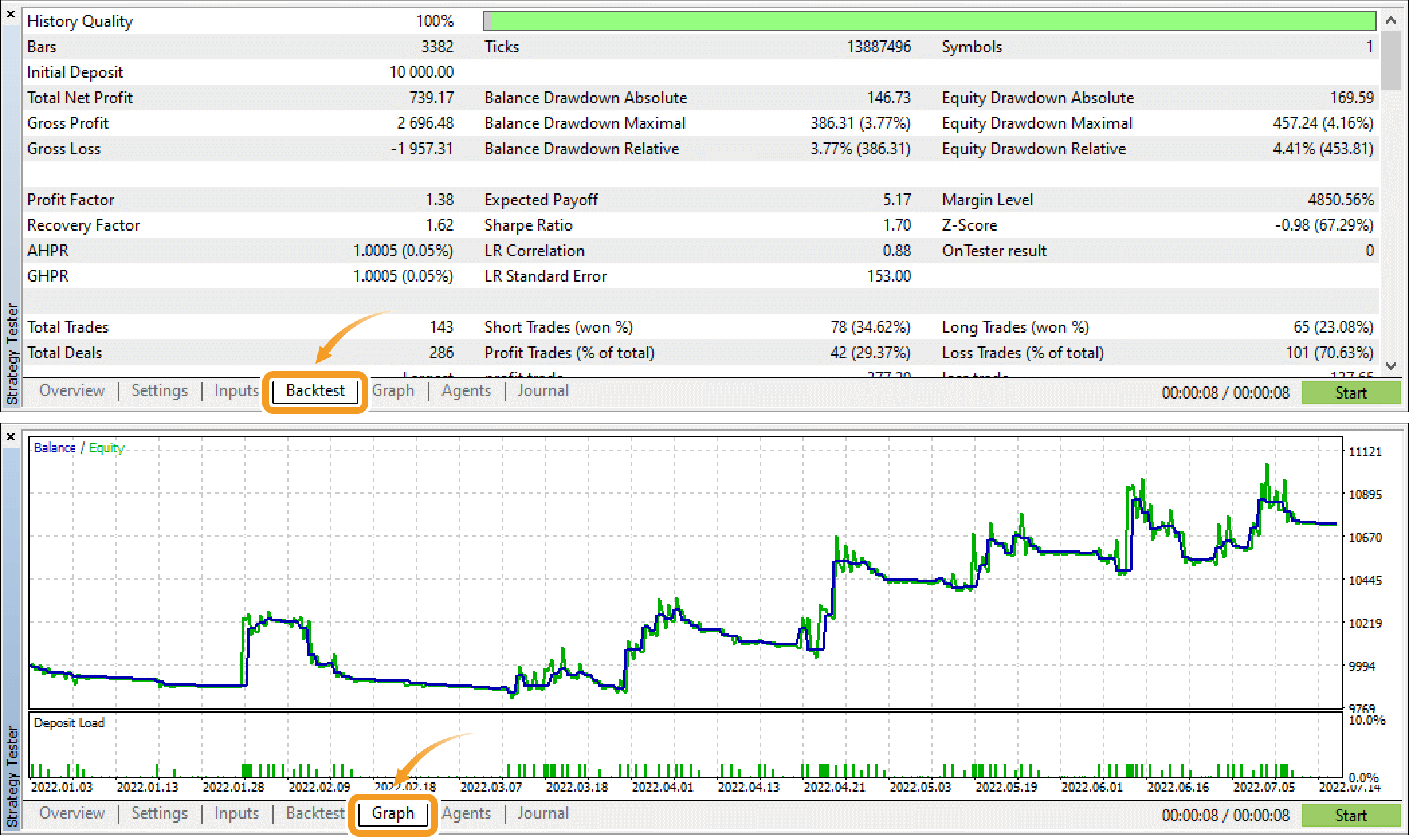Image resolution: width=1409 pixels, height=840 pixels.
Task: Open the Inputs tab in lower panel
Action: (236, 813)
